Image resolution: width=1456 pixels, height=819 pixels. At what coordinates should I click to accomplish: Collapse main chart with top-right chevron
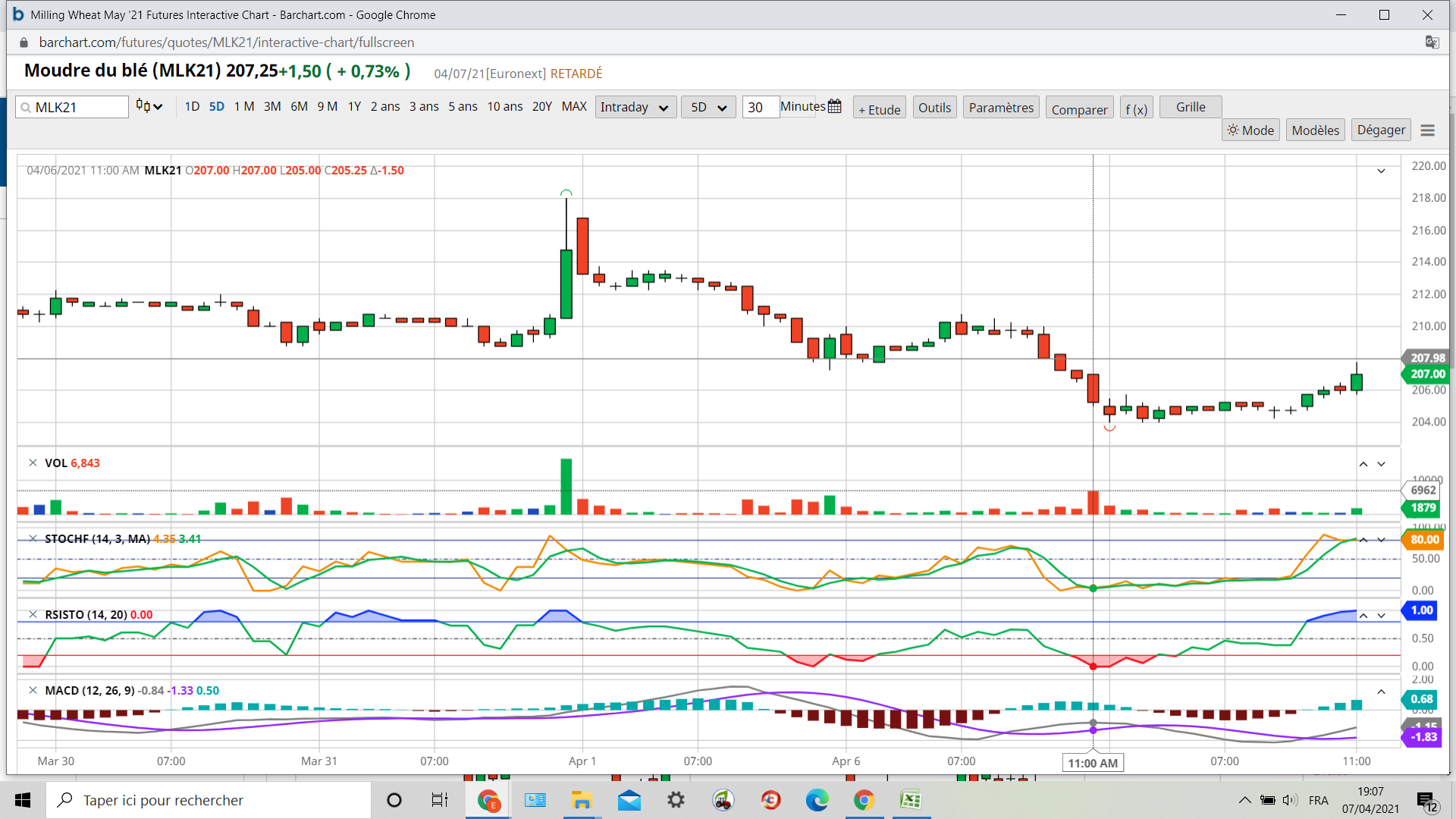pyautogui.click(x=1381, y=171)
